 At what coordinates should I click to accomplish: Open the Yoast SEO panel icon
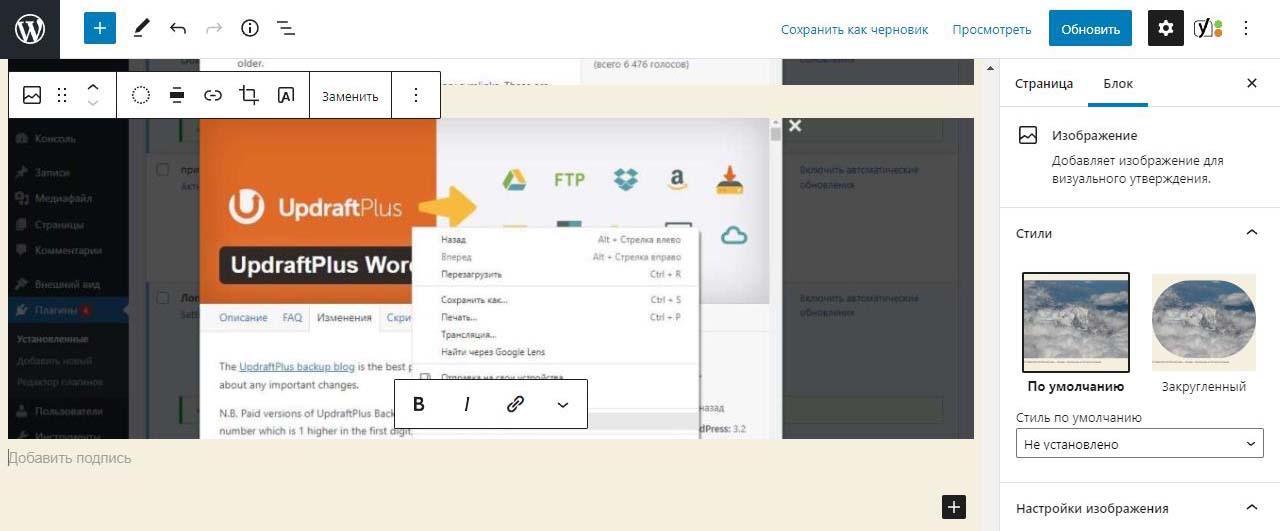point(1207,29)
